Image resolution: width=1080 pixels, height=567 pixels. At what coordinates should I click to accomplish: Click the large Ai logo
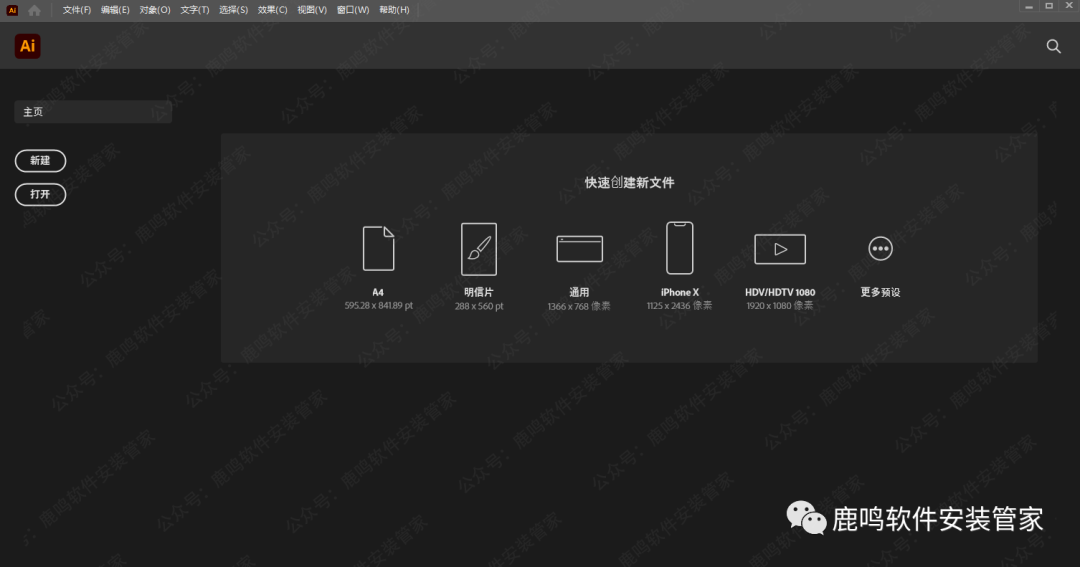coord(28,46)
